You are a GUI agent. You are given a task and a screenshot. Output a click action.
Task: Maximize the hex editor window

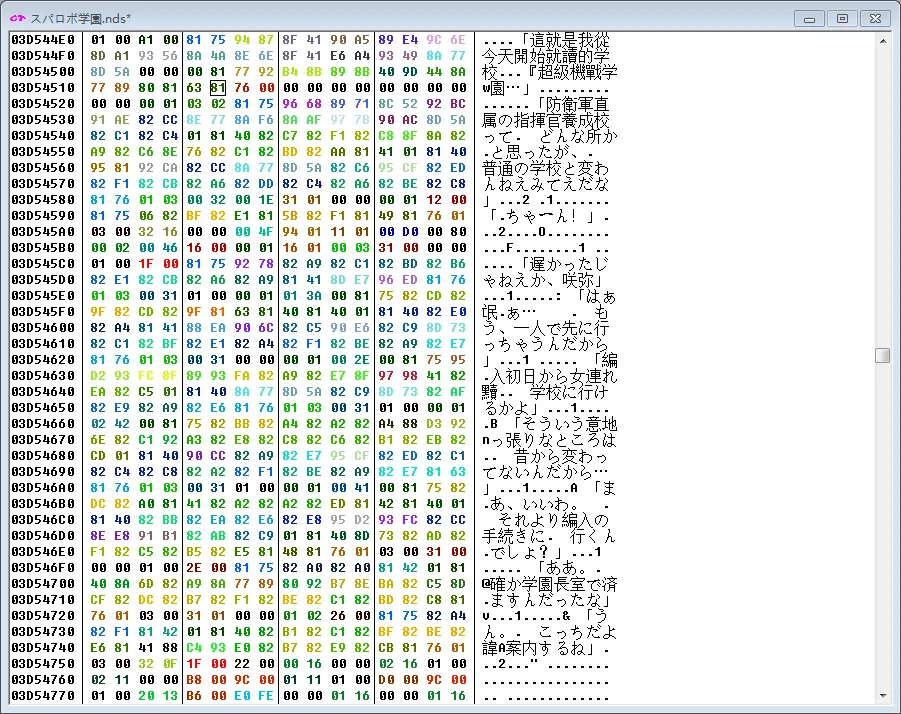pyautogui.click(x=841, y=18)
